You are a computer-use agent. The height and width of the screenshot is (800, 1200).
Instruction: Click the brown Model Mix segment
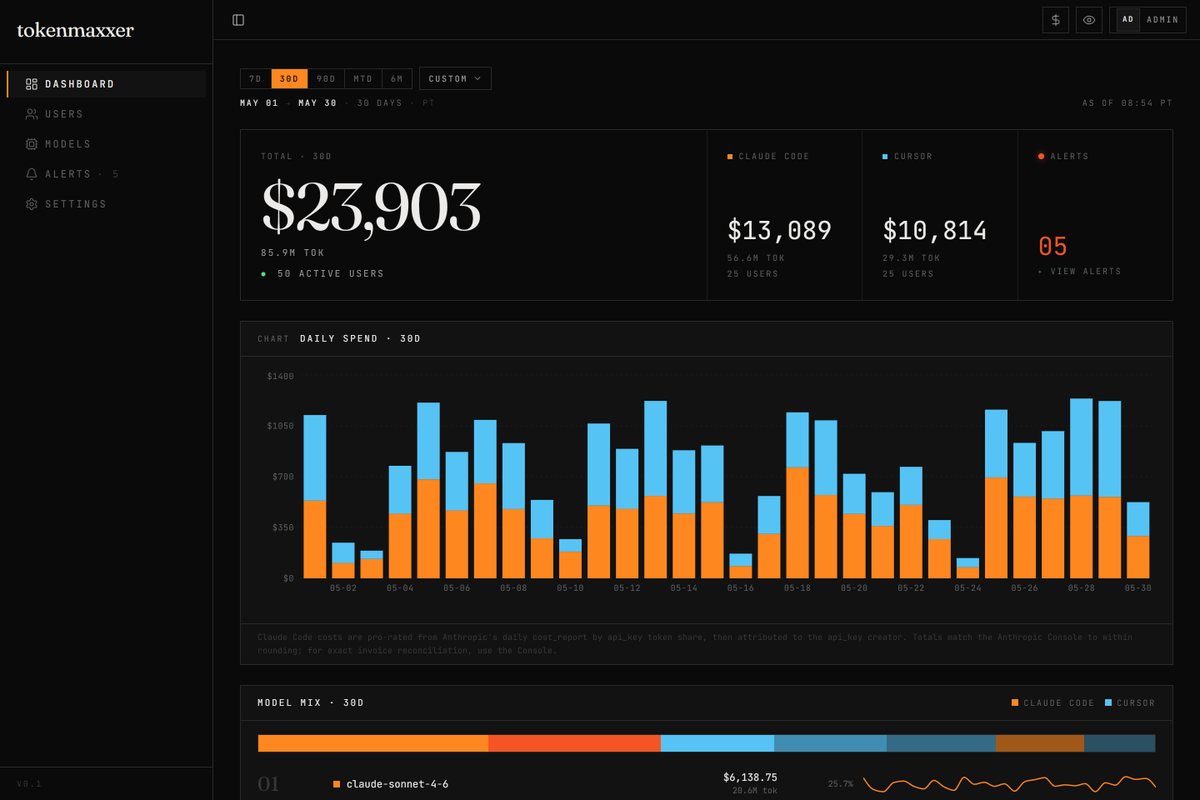click(1039, 743)
